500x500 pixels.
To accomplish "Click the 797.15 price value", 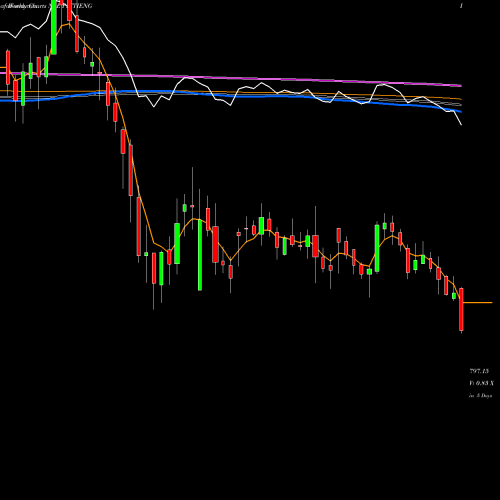I will [479, 371].
